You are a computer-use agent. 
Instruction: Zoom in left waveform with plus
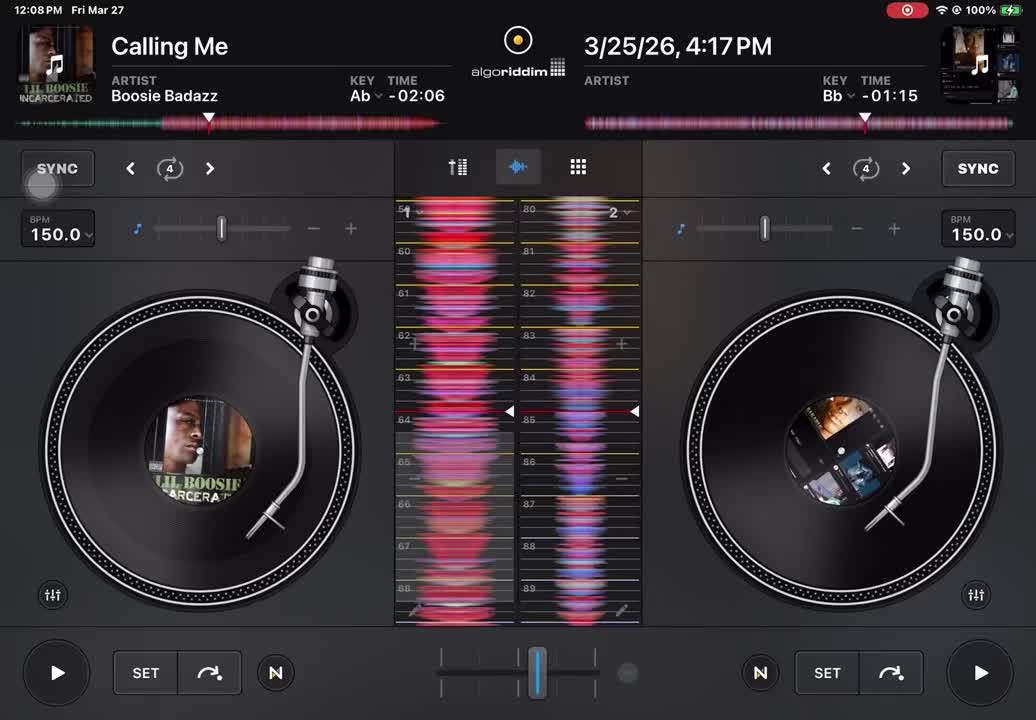pos(414,344)
